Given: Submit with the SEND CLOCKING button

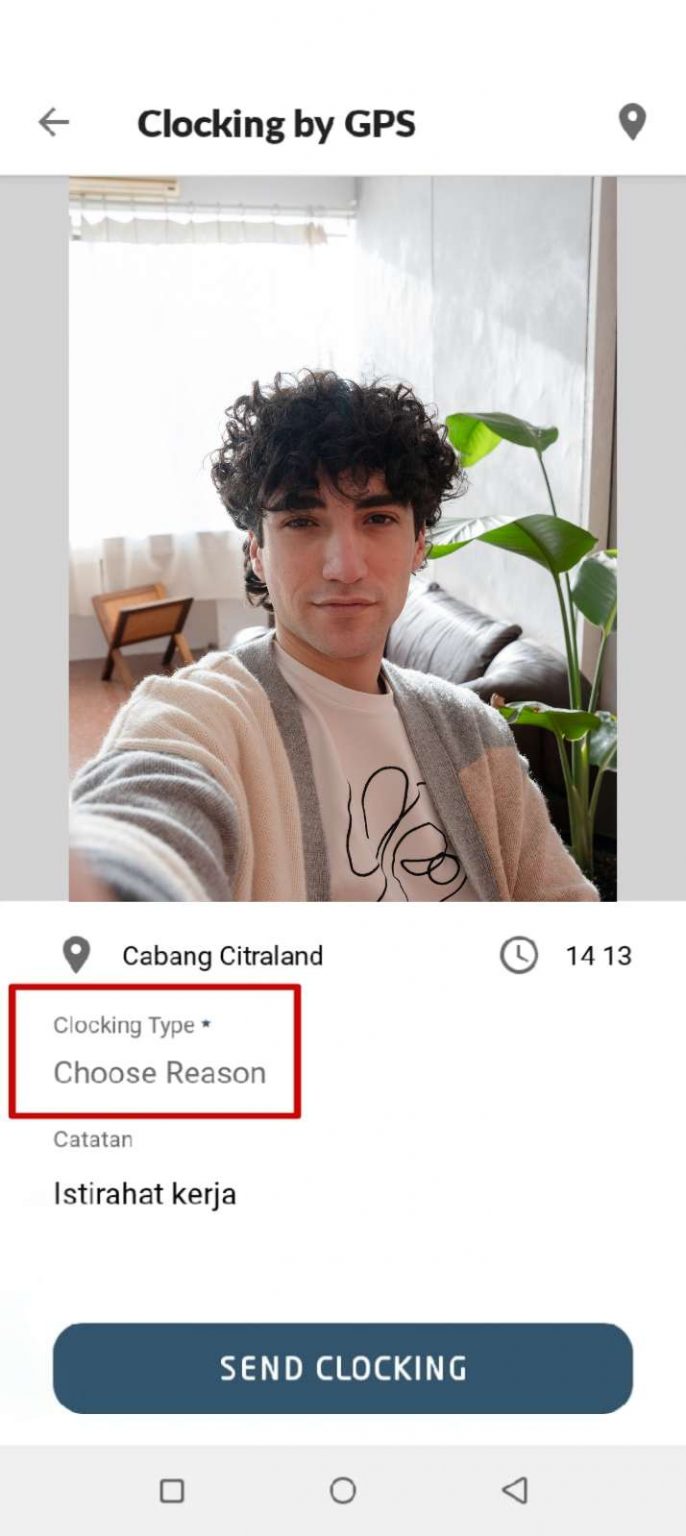Looking at the screenshot, I should [x=343, y=1368].
